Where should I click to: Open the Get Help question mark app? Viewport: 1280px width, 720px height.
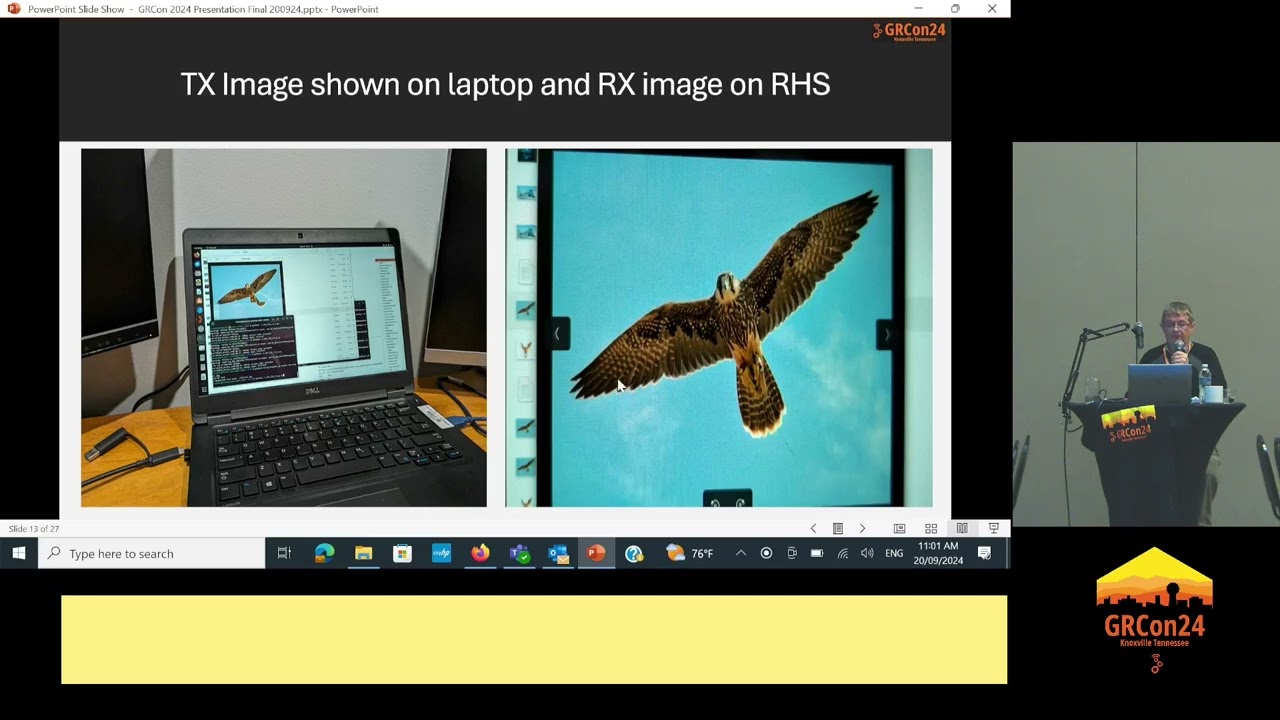(x=634, y=553)
